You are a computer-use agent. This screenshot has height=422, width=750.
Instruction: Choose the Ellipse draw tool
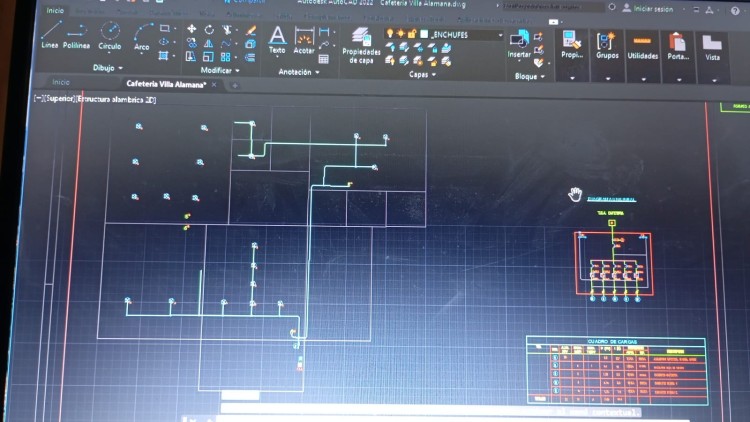coord(164,42)
